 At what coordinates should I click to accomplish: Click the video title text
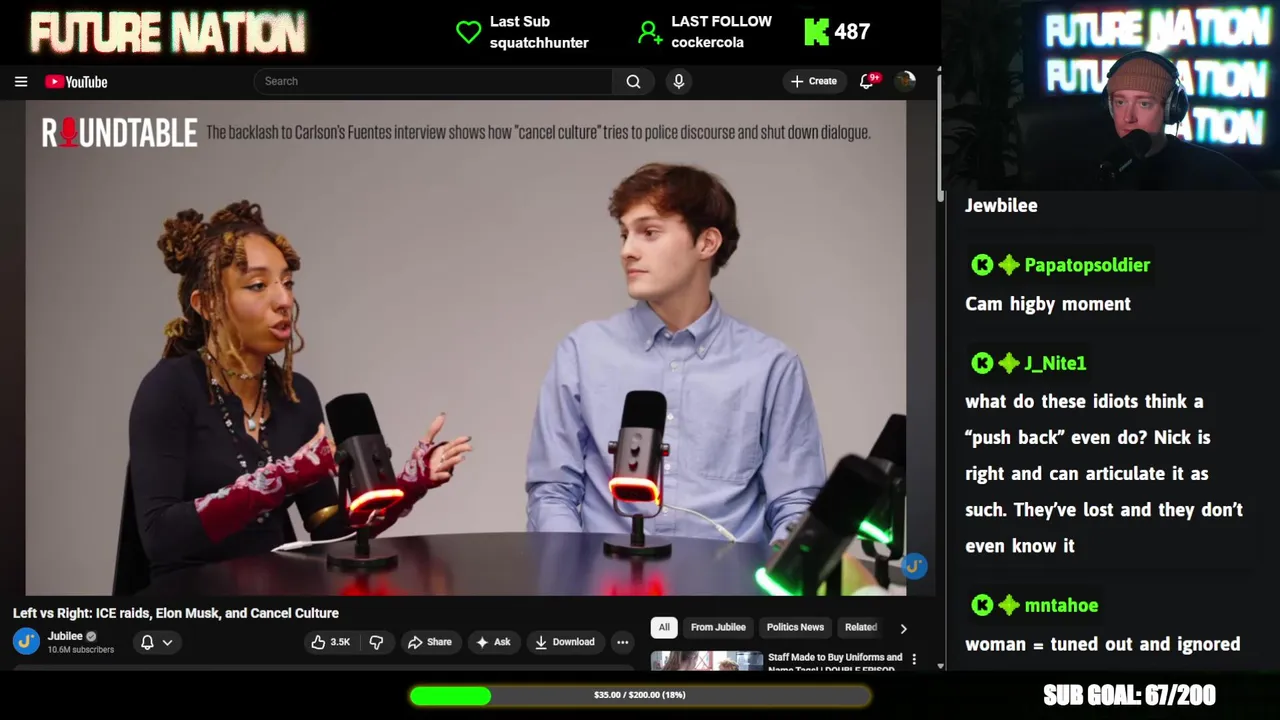point(176,613)
